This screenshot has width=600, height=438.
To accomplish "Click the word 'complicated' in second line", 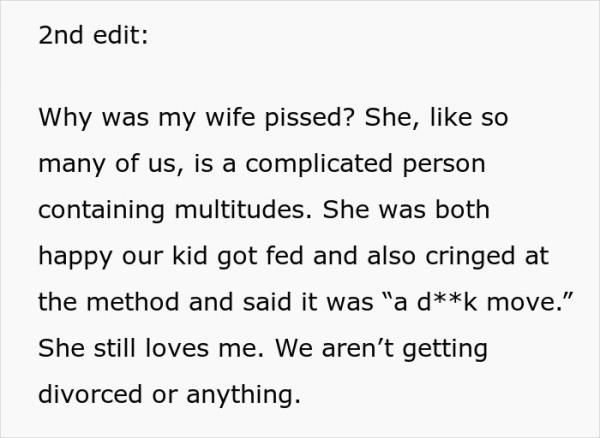I will [319, 165].
